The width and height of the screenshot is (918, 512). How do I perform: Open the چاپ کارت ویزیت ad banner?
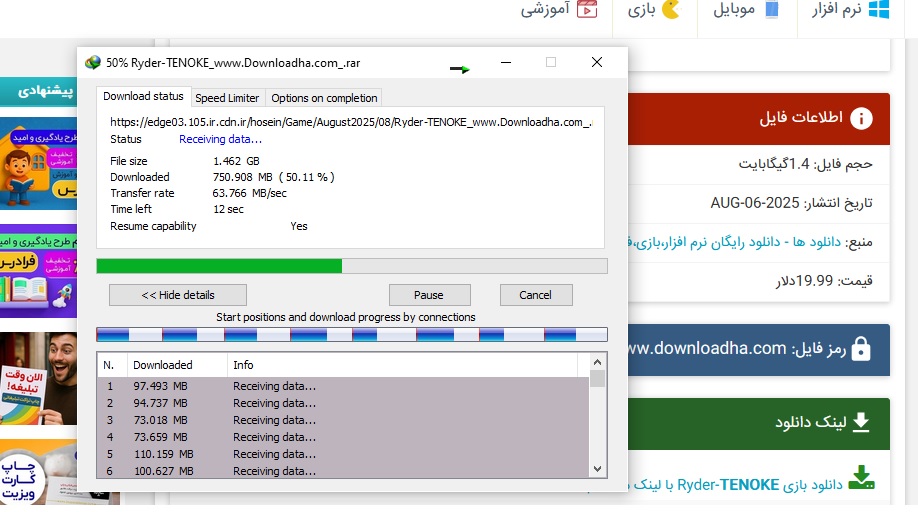click(x=39, y=472)
